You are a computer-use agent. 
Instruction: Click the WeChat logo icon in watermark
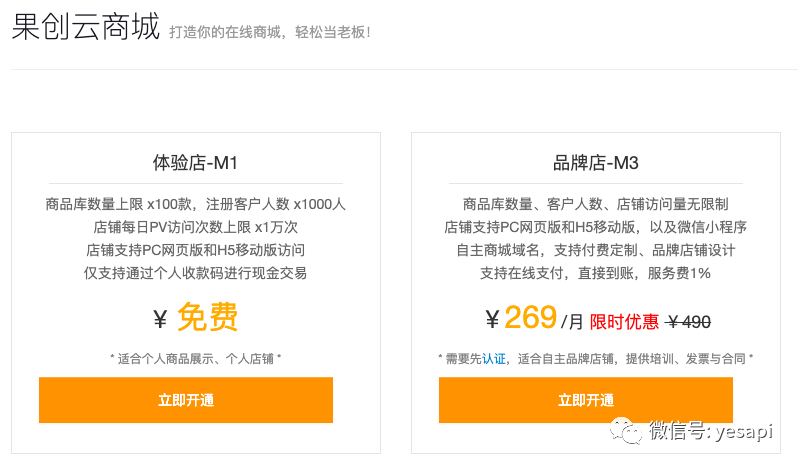click(x=626, y=431)
